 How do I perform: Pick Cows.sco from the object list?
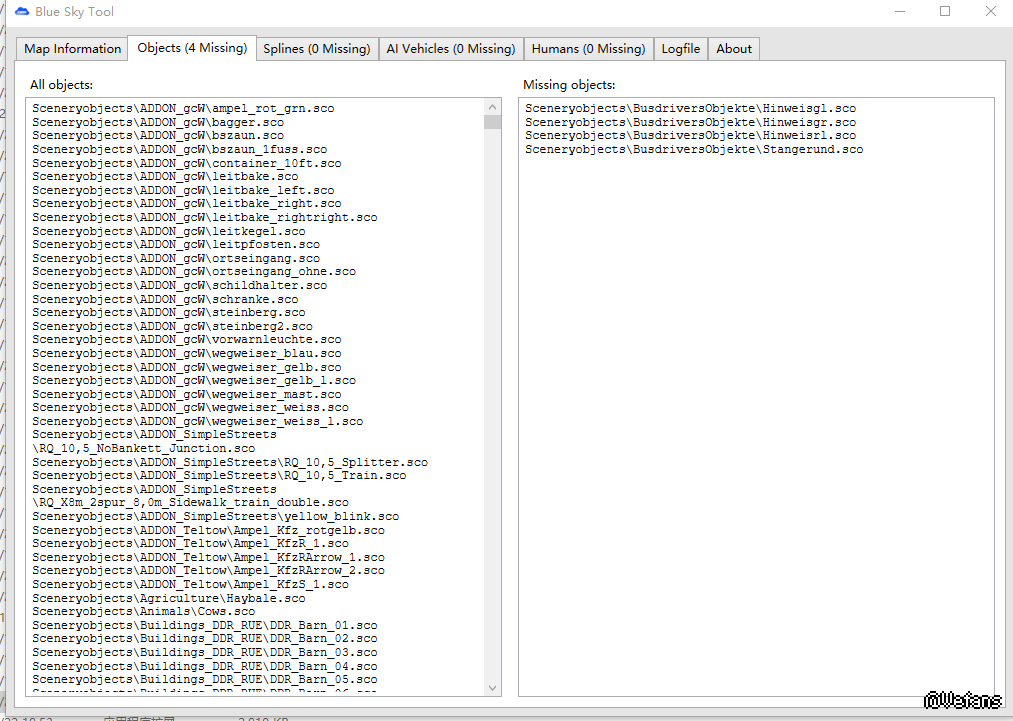[143, 611]
